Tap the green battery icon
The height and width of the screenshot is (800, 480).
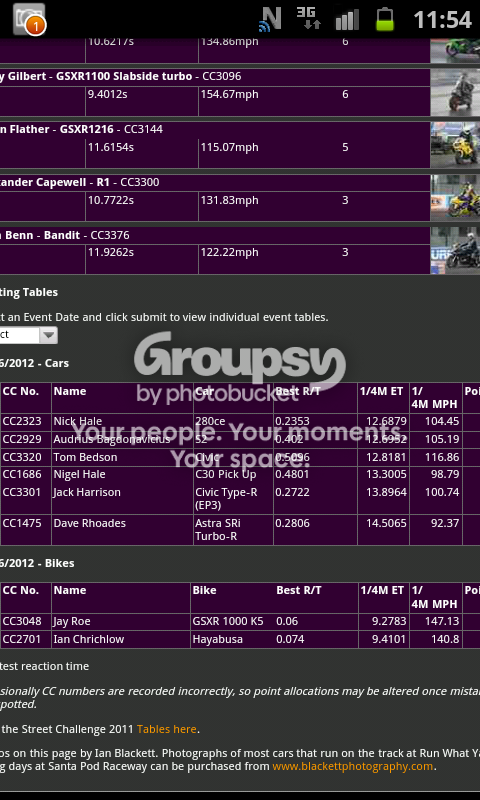coord(385,19)
